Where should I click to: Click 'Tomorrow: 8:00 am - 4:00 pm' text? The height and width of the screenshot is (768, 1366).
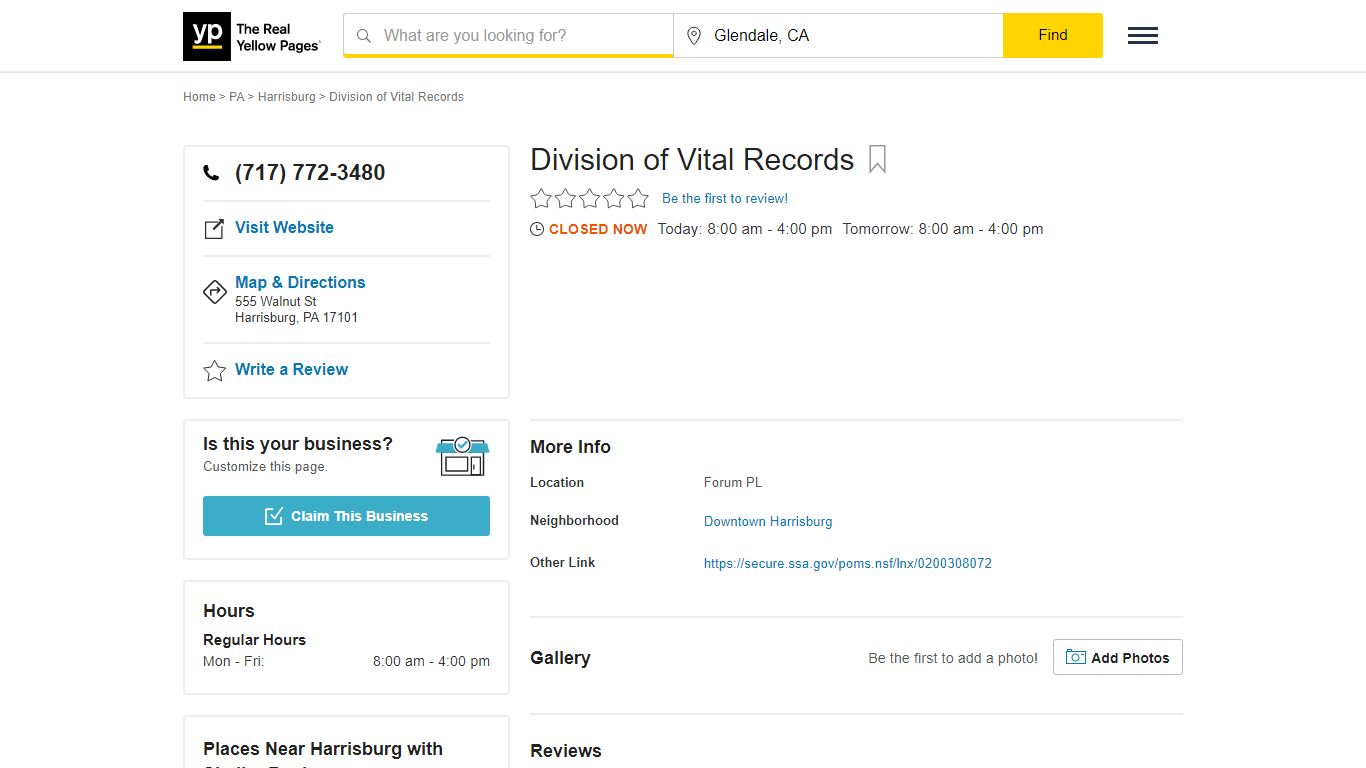(943, 229)
